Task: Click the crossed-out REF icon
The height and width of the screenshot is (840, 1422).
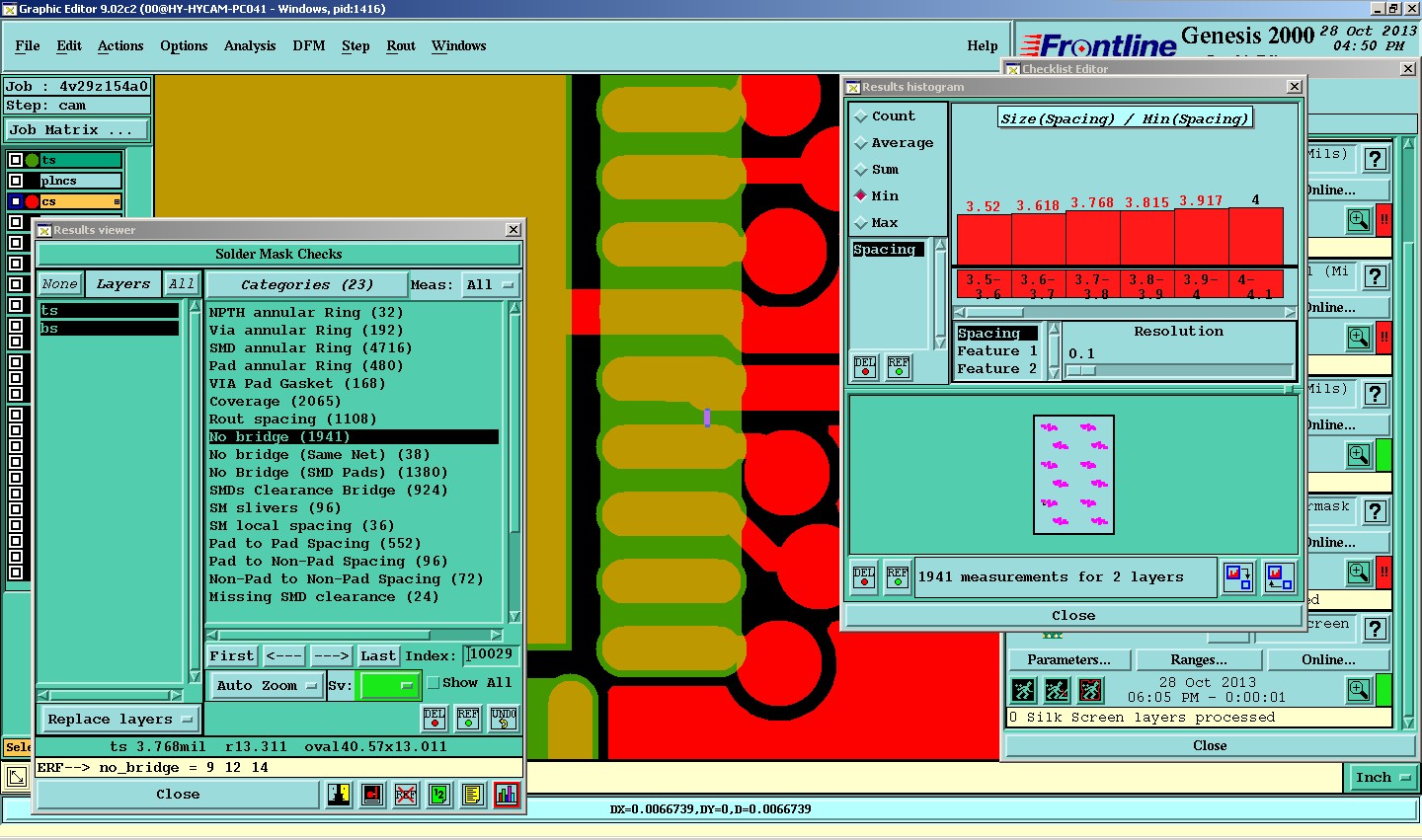Action: (x=406, y=795)
